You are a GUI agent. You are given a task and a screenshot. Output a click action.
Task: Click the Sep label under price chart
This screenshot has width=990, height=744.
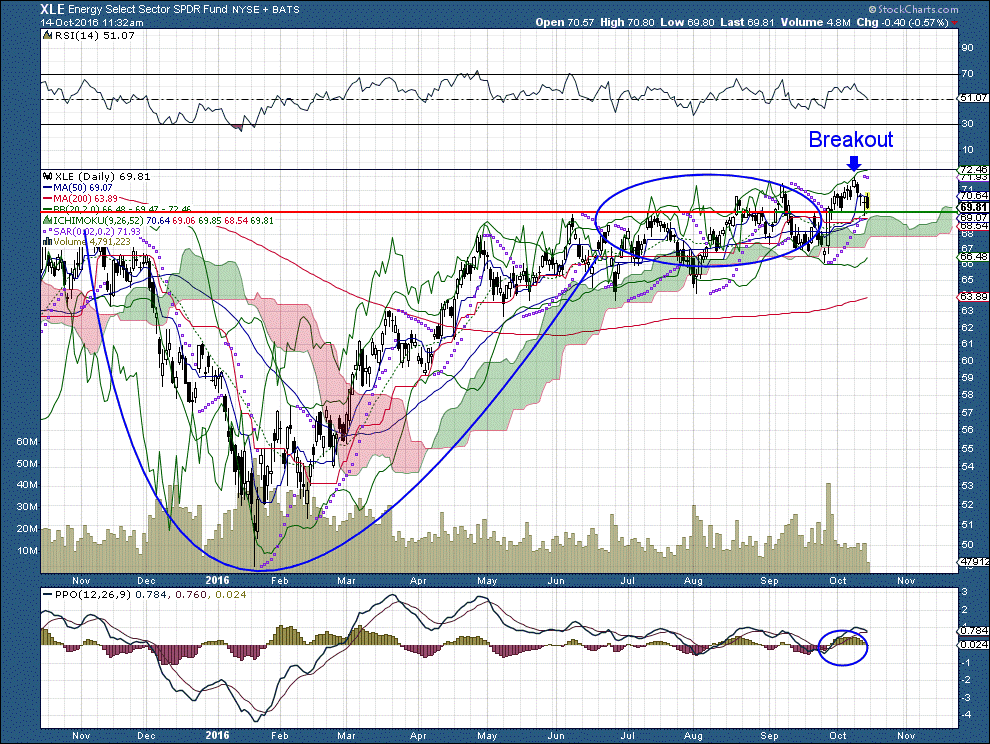pos(769,580)
